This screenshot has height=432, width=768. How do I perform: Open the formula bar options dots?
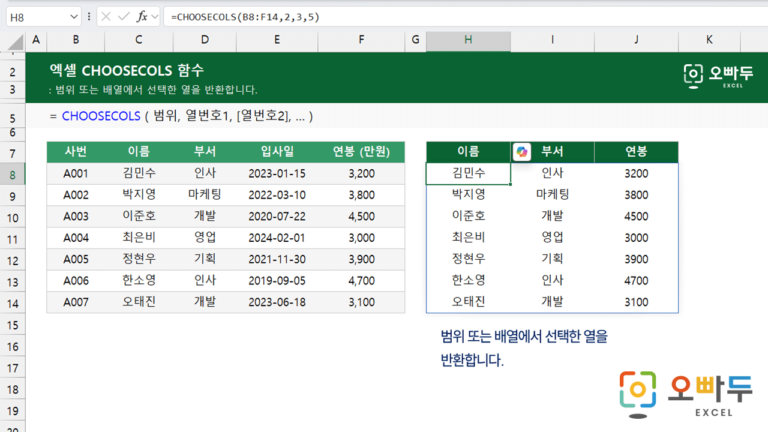[89, 17]
